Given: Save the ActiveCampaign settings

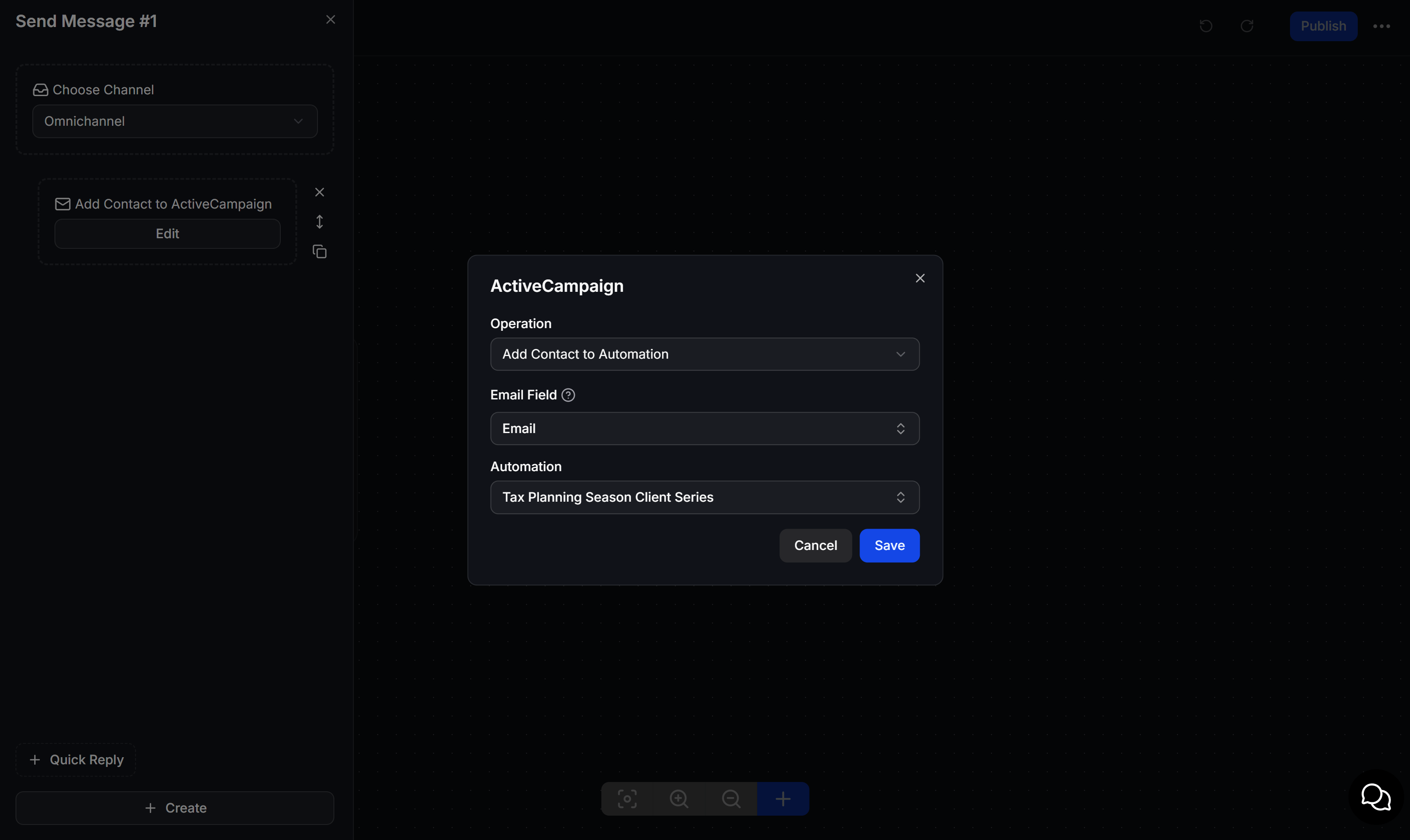Looking at the screenshot, I should [889, 546].
